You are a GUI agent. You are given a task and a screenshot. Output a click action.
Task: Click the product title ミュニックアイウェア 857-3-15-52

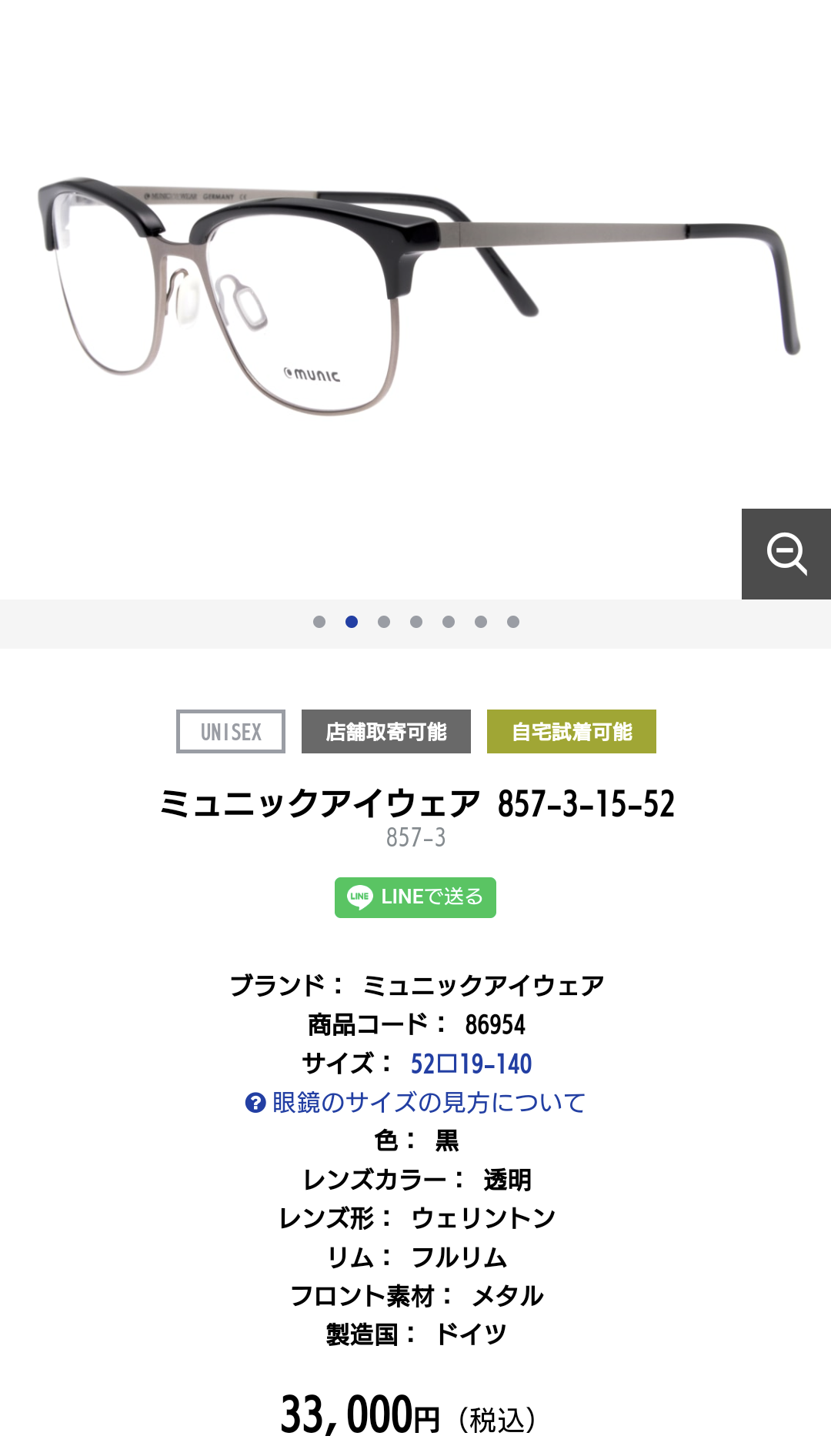(x=416, y=803)
